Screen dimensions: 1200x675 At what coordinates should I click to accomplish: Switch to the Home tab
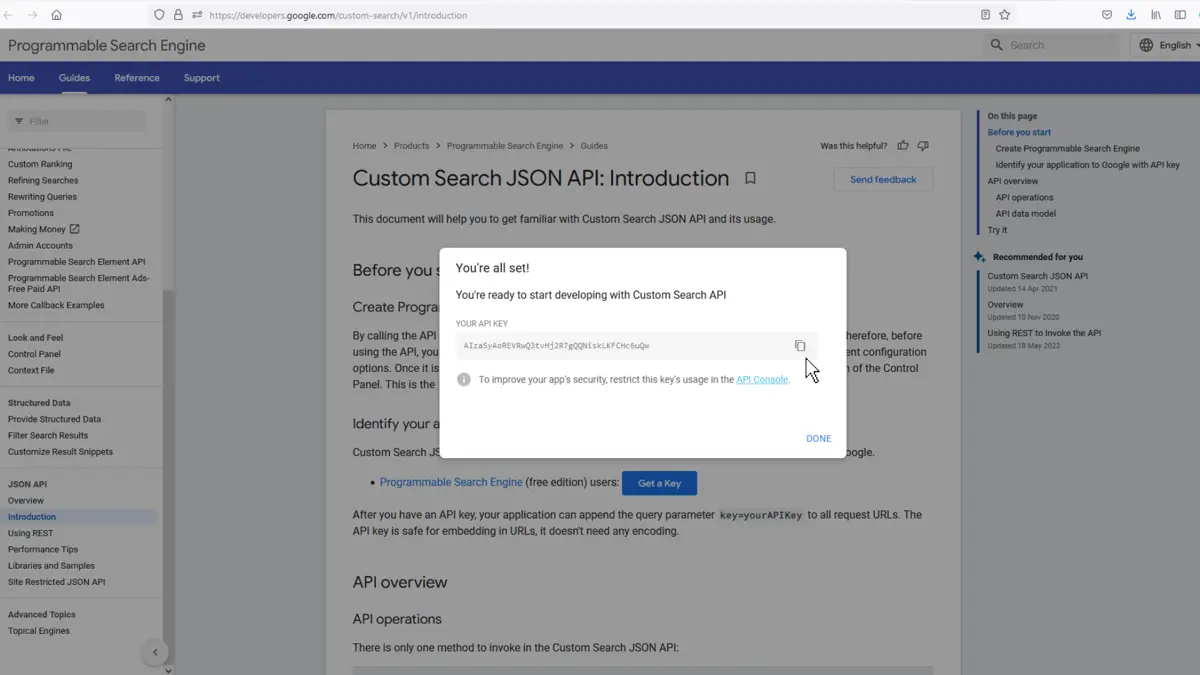click(21, 78)
